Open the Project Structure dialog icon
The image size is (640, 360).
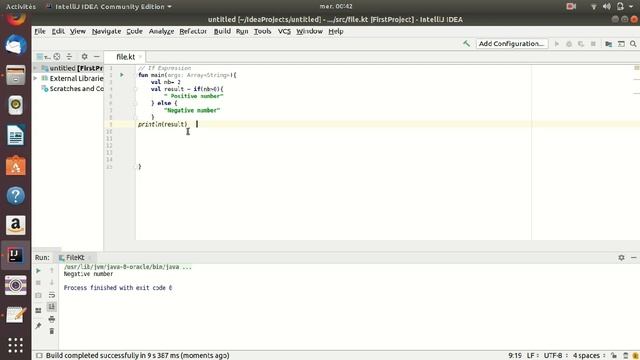(x=609, y=44)
